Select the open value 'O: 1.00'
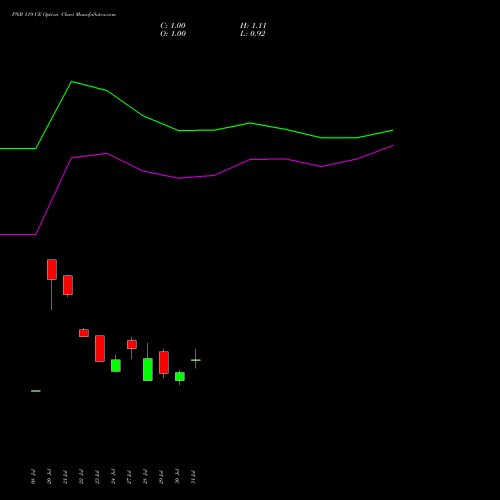The height and width of the screenshot is (500, 500). coord(173,34)
